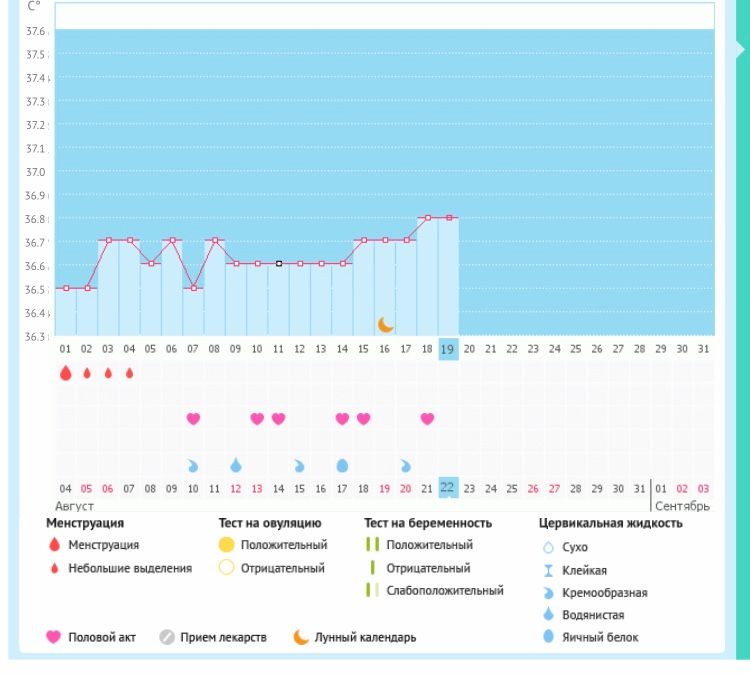Viewport: 750px width, 675px height.
Task: Click the pink heart under cycle day 11
Action: click(x=278, y=419)
